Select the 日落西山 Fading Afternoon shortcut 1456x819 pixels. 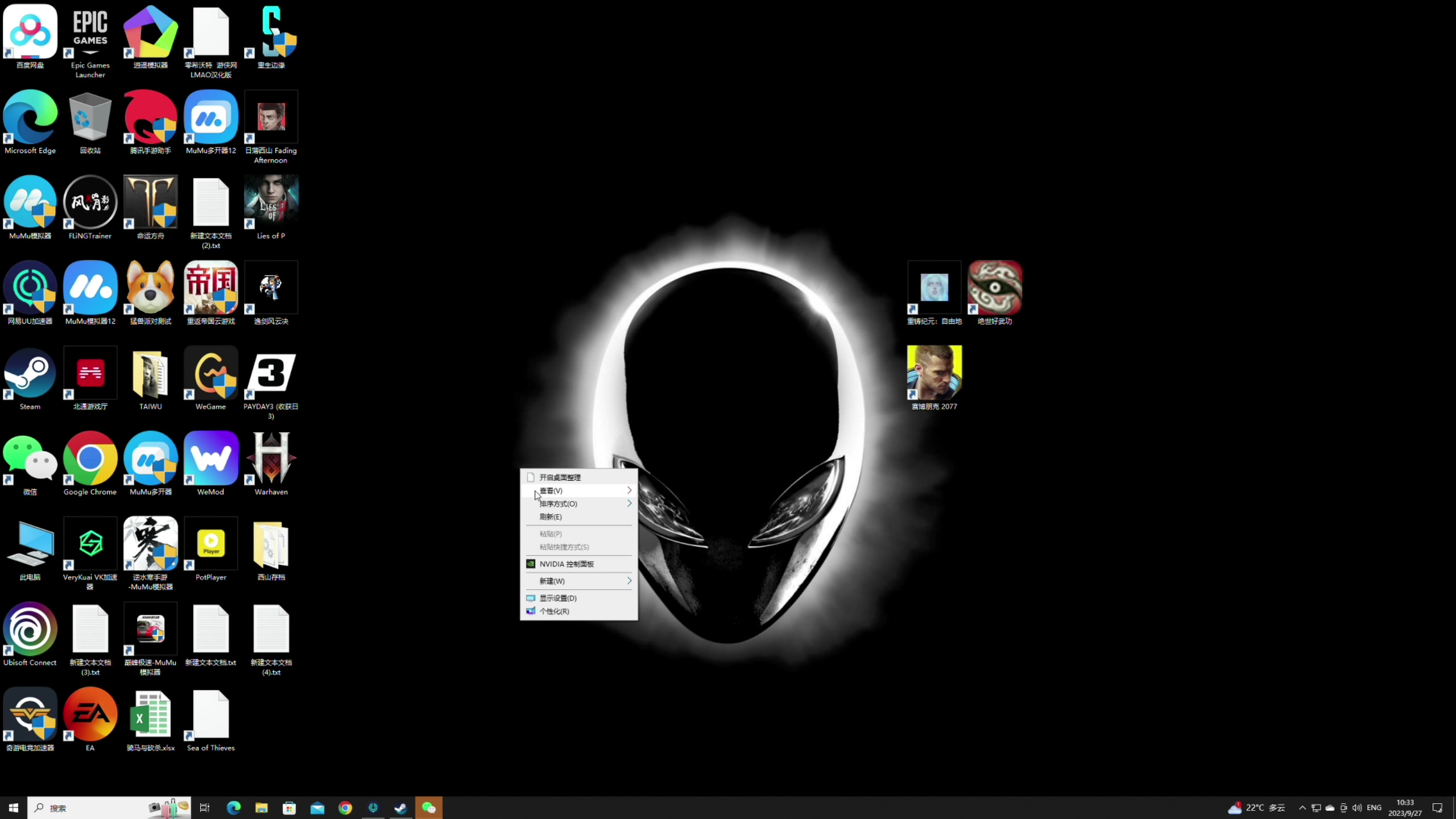click(271, 127)
